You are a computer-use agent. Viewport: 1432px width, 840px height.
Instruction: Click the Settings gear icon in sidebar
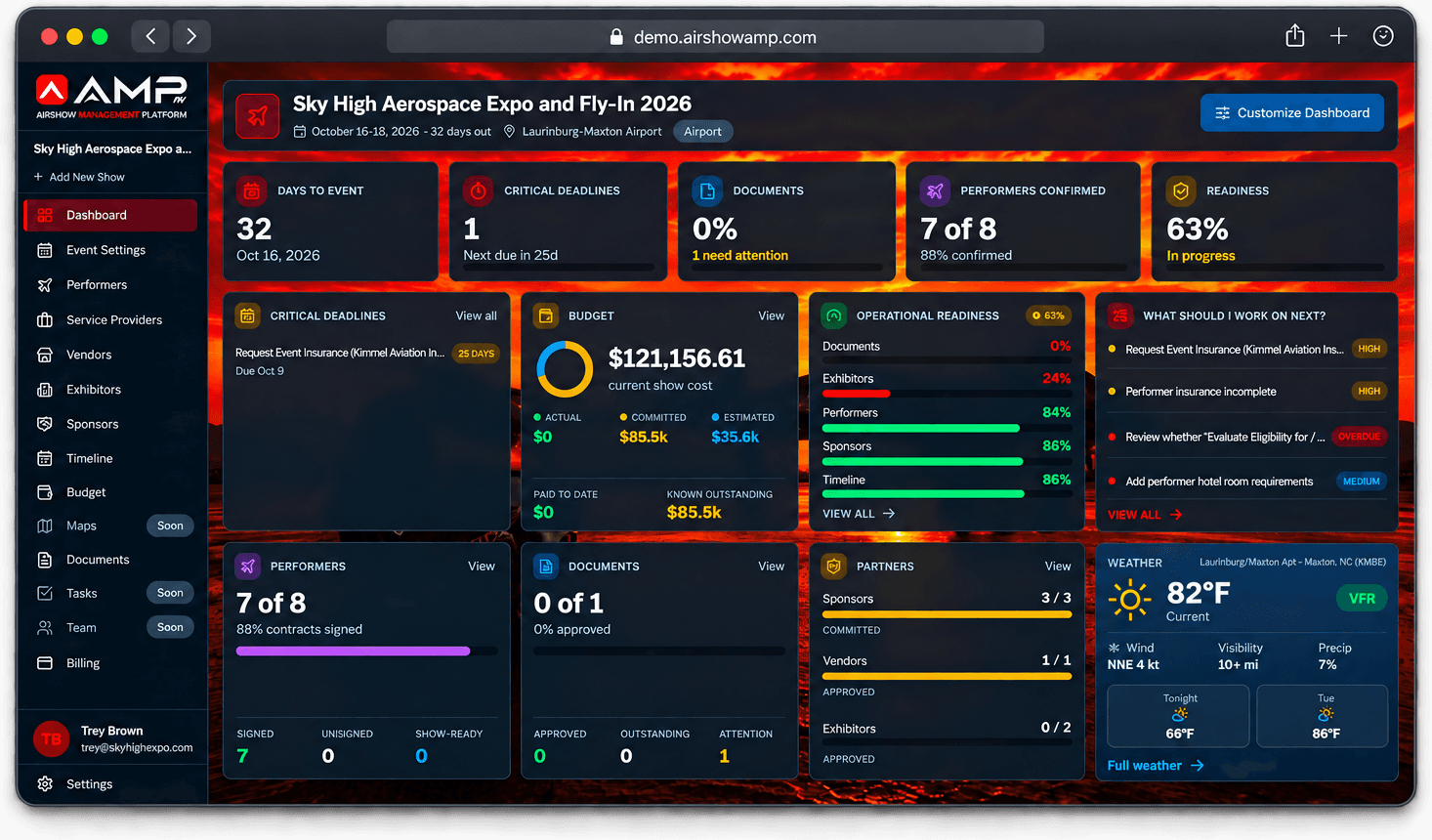coord(45,783)
